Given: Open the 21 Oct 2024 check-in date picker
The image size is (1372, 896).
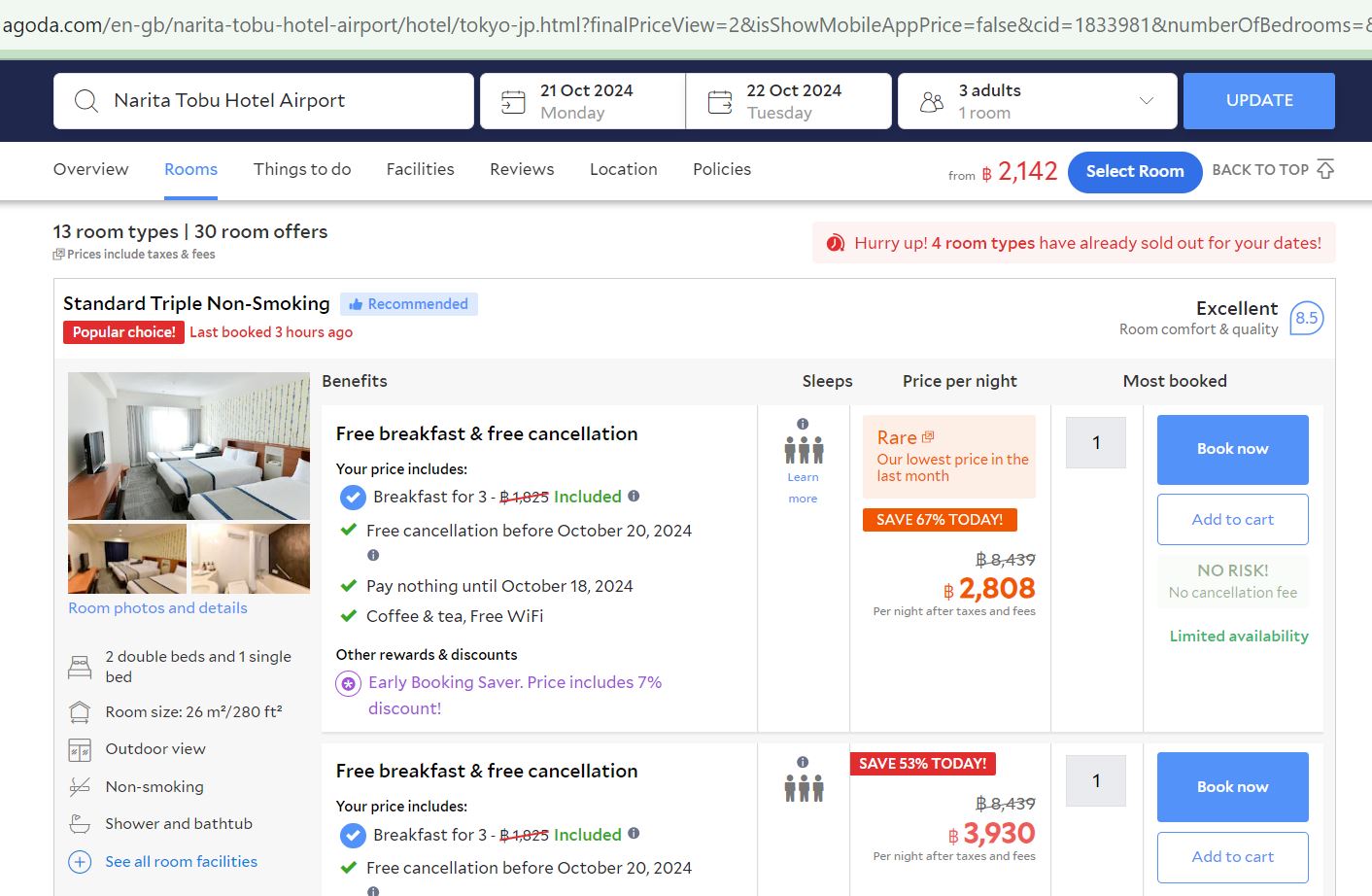Looking at the screenshot, I should tap(583, 101).
